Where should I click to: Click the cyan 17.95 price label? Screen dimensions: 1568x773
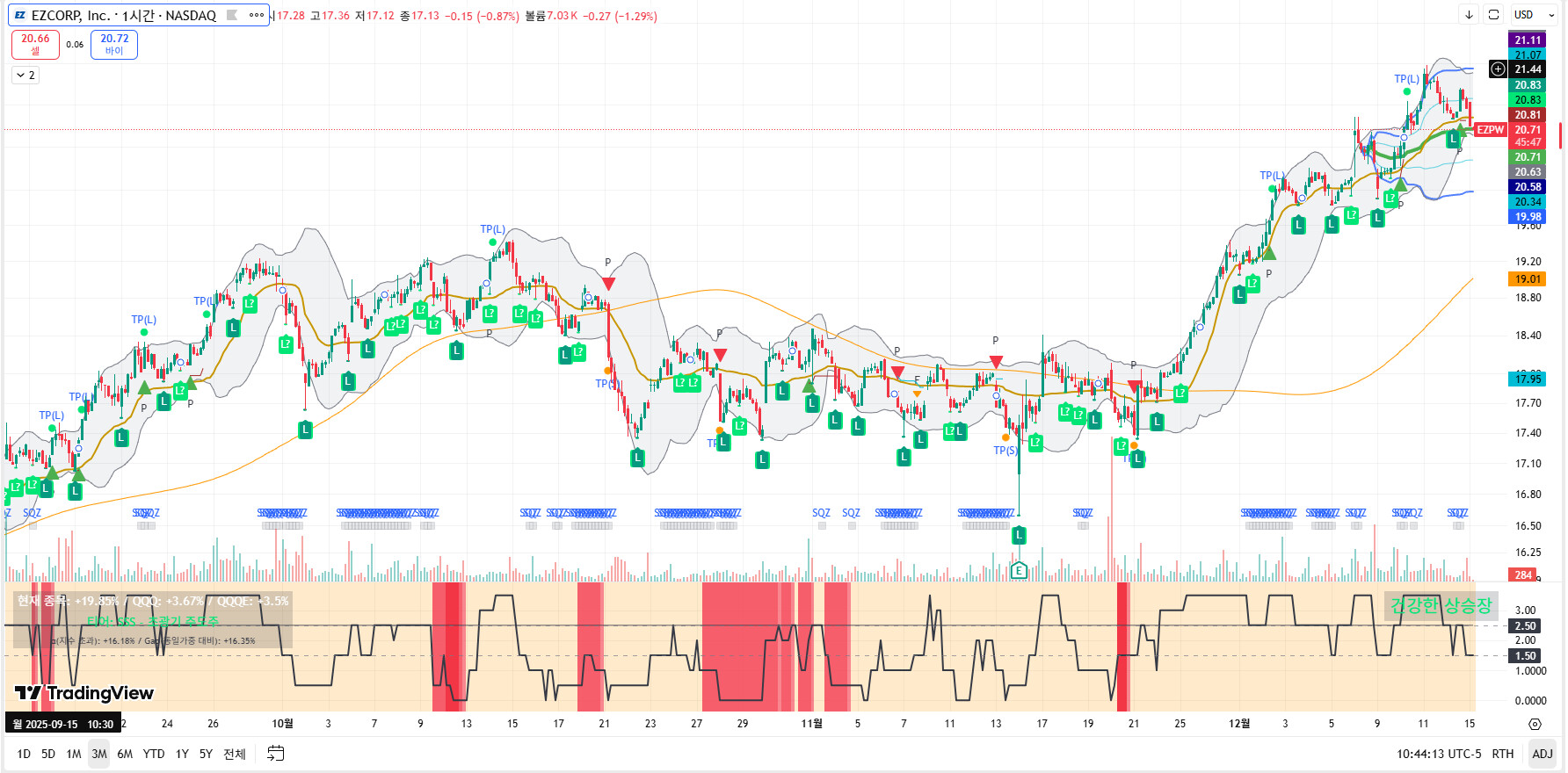[x=1528, y=379]
